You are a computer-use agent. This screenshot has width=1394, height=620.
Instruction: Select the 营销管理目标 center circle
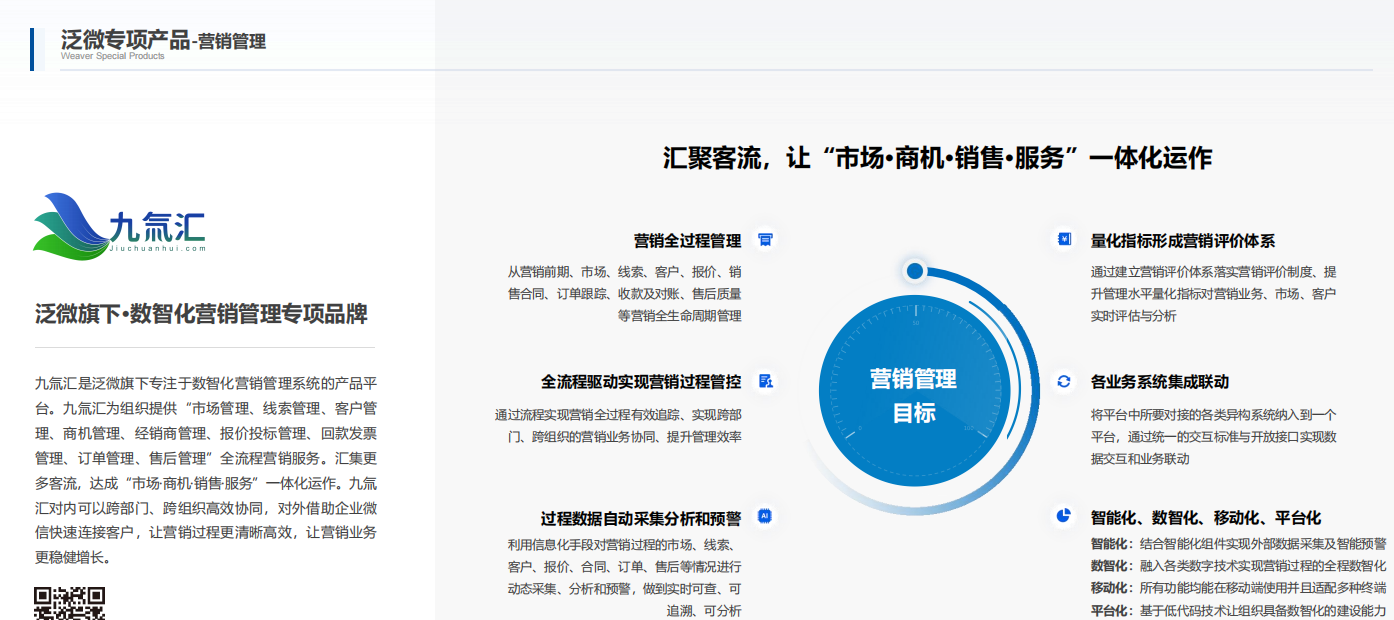(x=913, y=395)
